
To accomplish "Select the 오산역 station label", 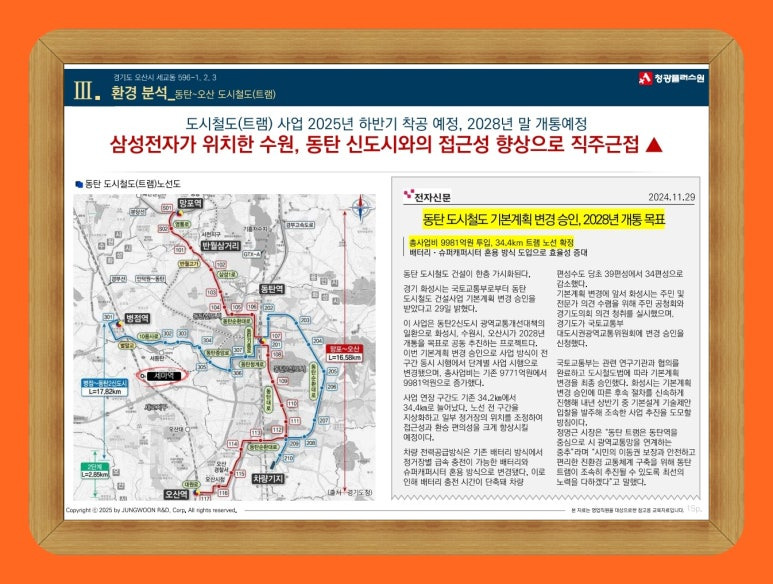I will 176,493.
